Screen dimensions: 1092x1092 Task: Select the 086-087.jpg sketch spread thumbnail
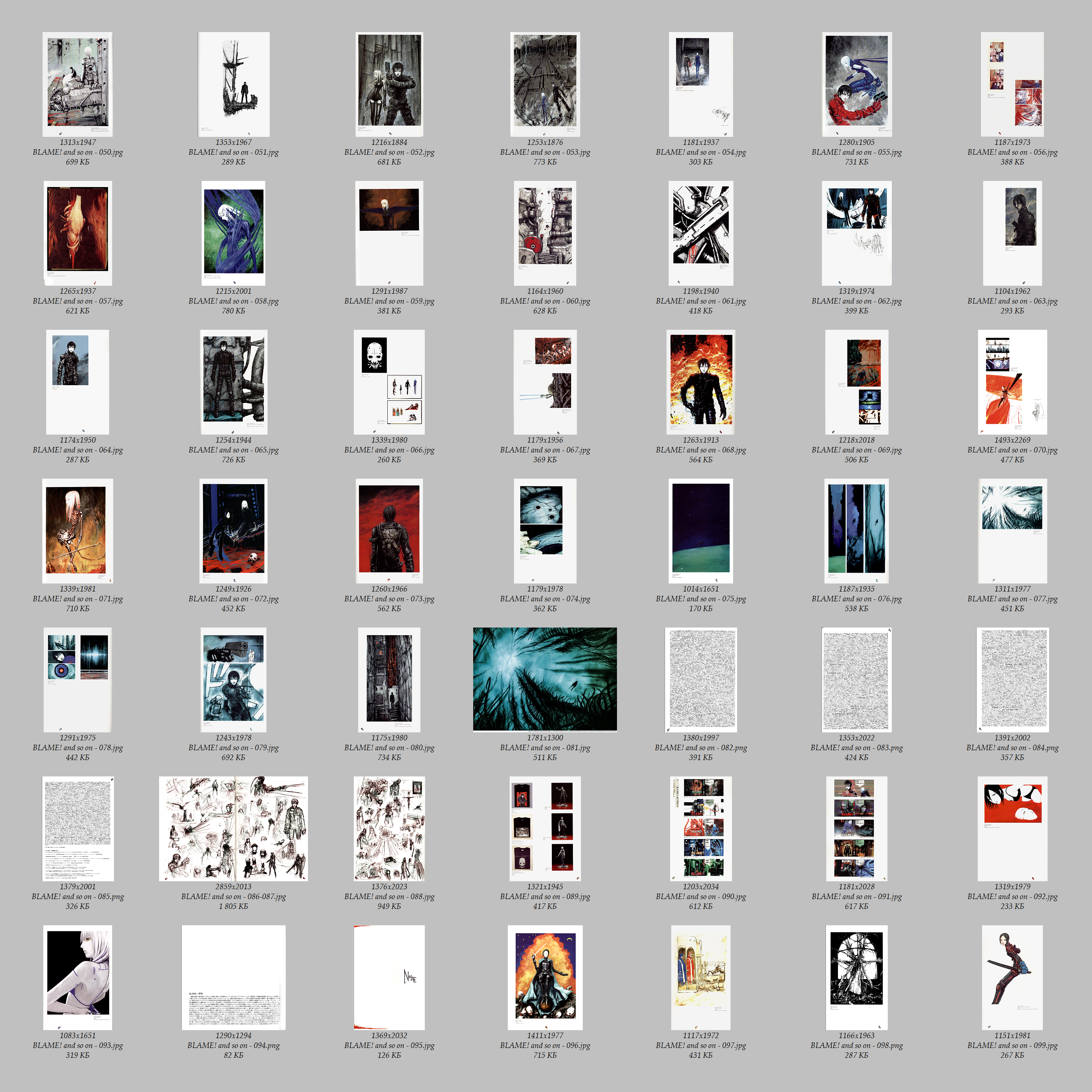coord(233,828)
